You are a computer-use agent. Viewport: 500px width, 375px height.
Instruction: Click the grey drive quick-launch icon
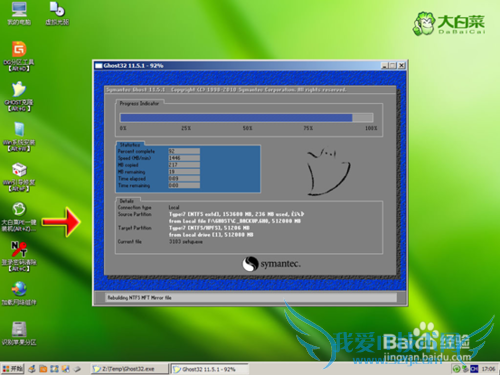77,369
